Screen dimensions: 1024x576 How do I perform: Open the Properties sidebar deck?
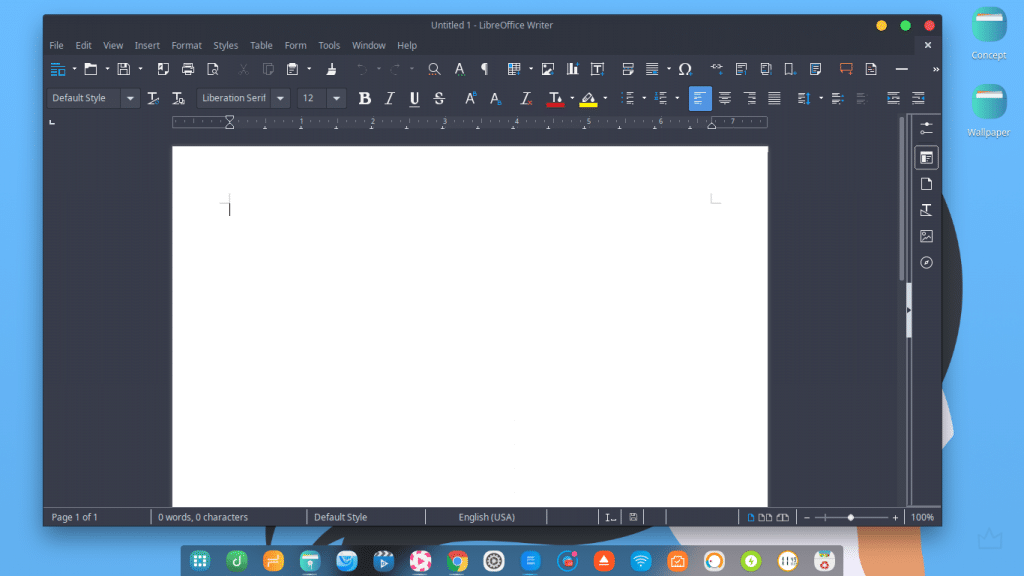[x=926, y=157]
